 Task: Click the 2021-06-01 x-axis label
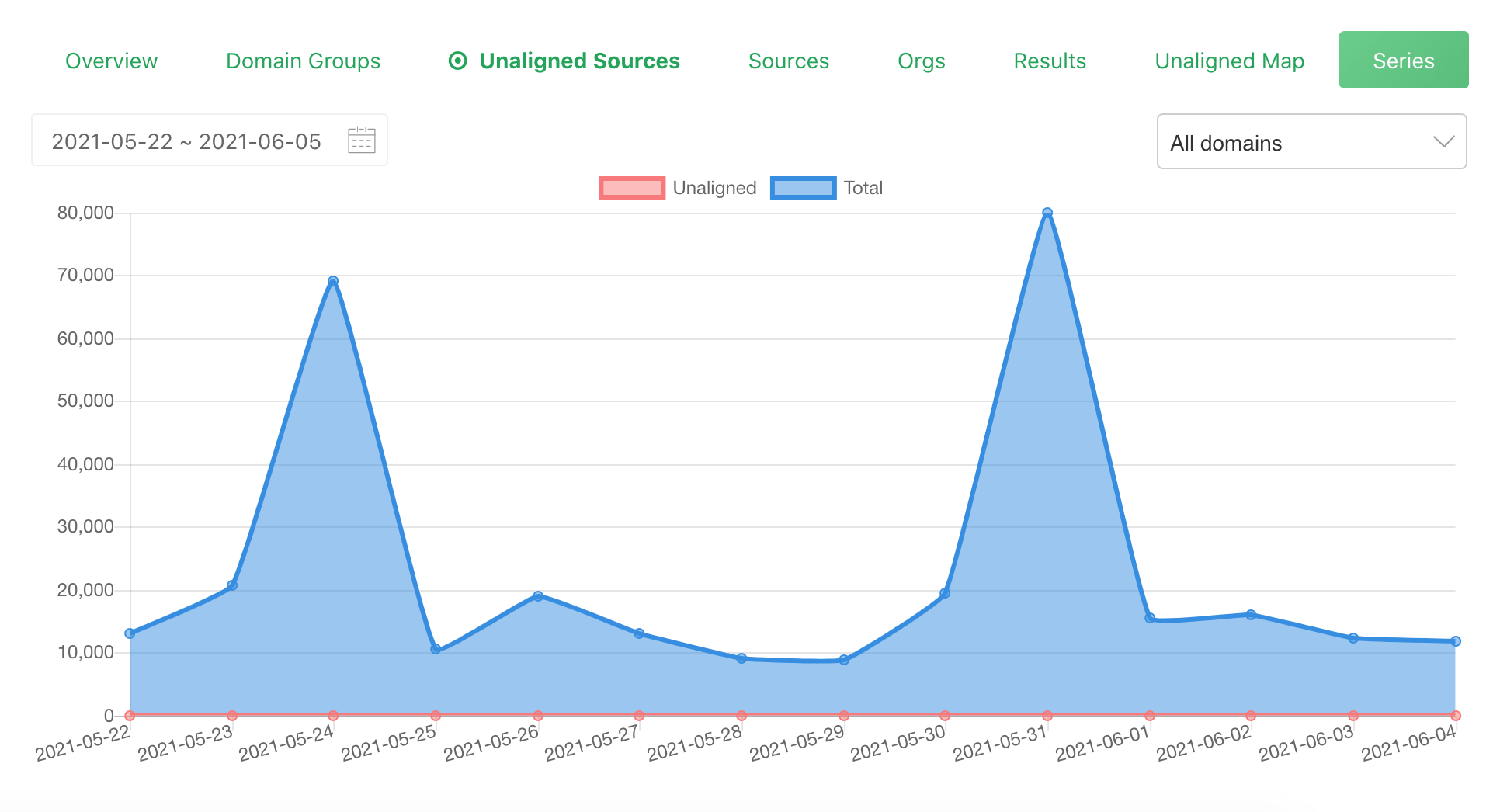(1102, 743)
